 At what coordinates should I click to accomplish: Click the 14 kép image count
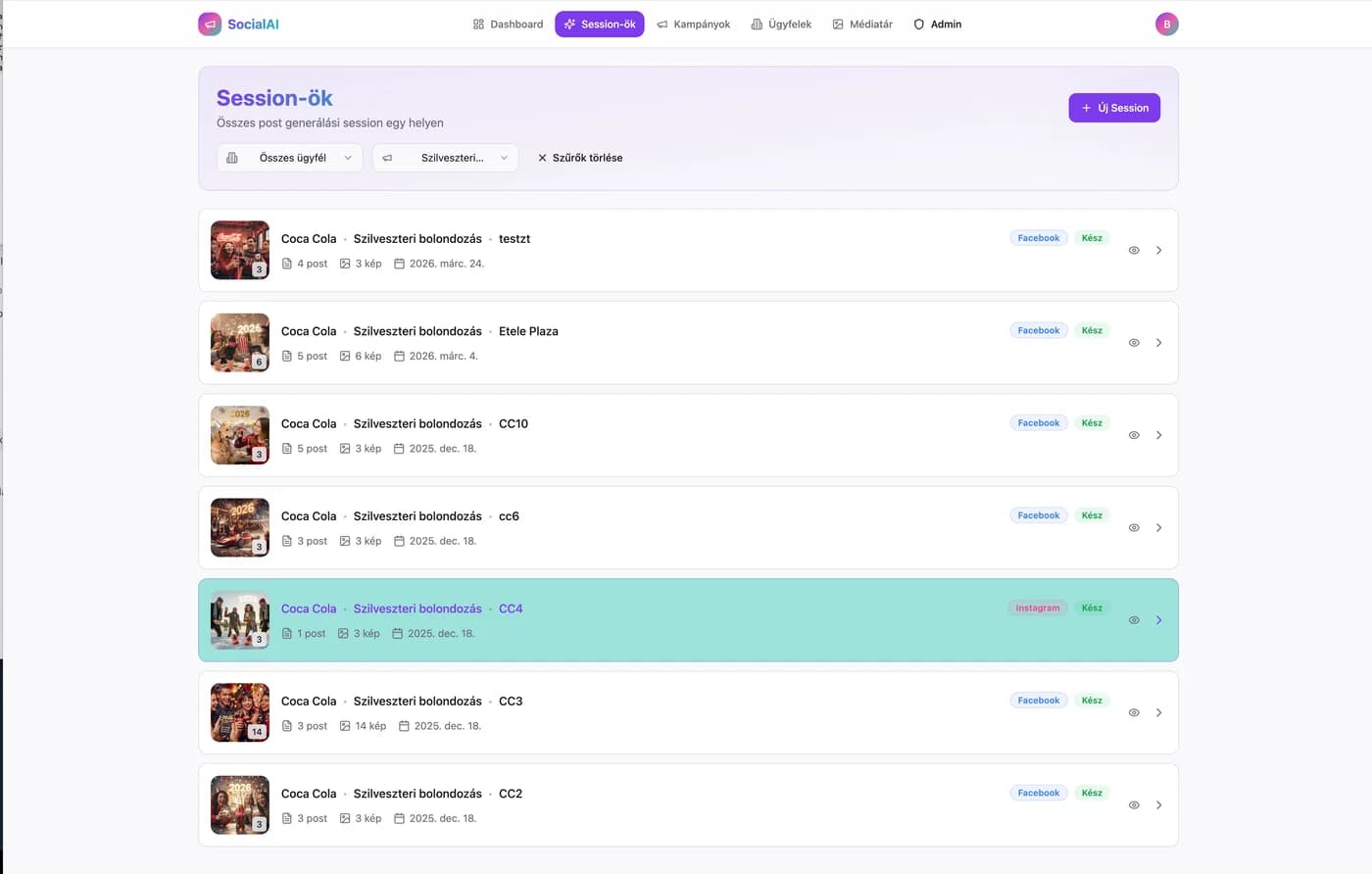click(363, 726)
